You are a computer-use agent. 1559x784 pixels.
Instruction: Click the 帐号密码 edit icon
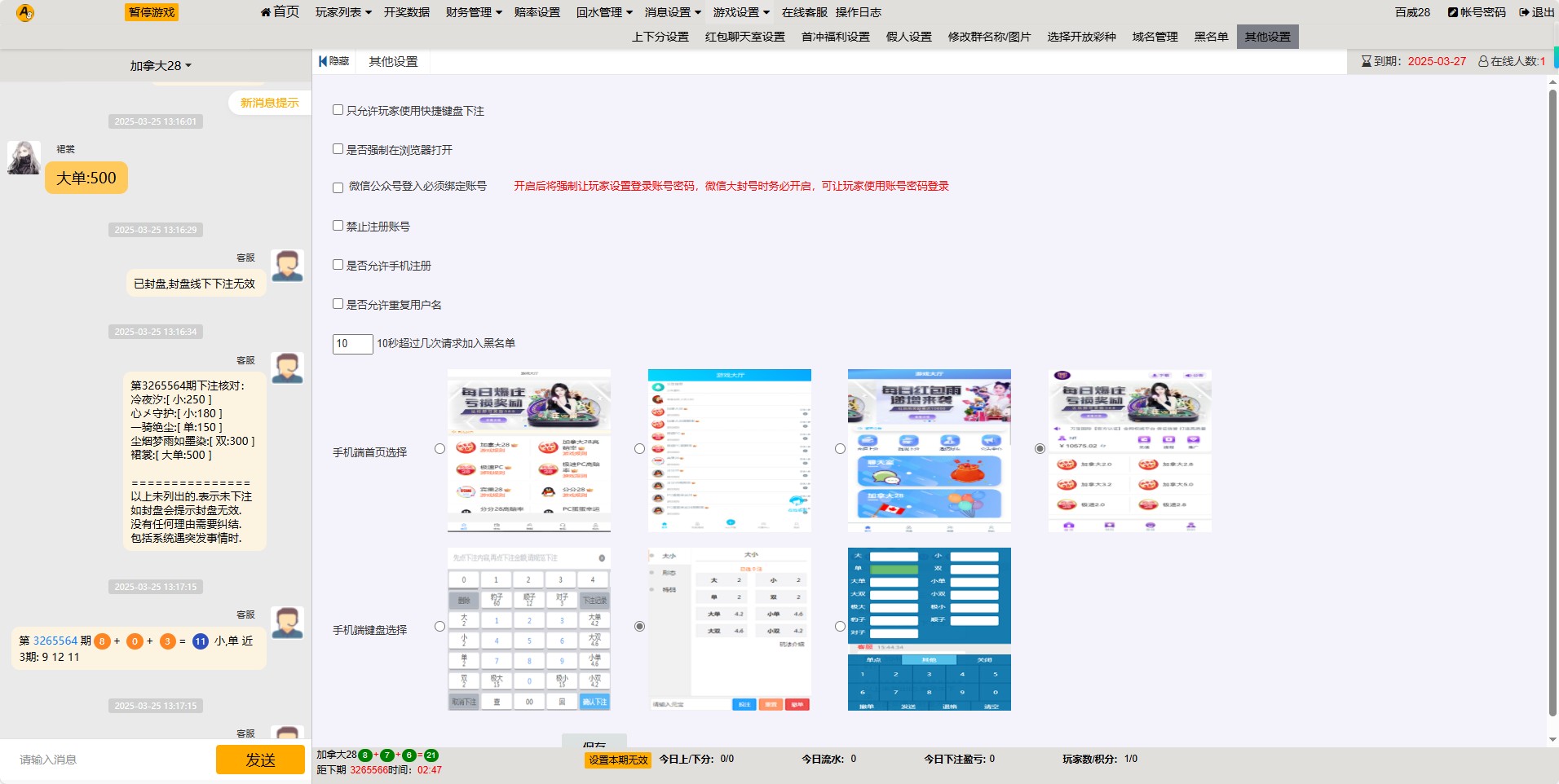[1452, 12]
